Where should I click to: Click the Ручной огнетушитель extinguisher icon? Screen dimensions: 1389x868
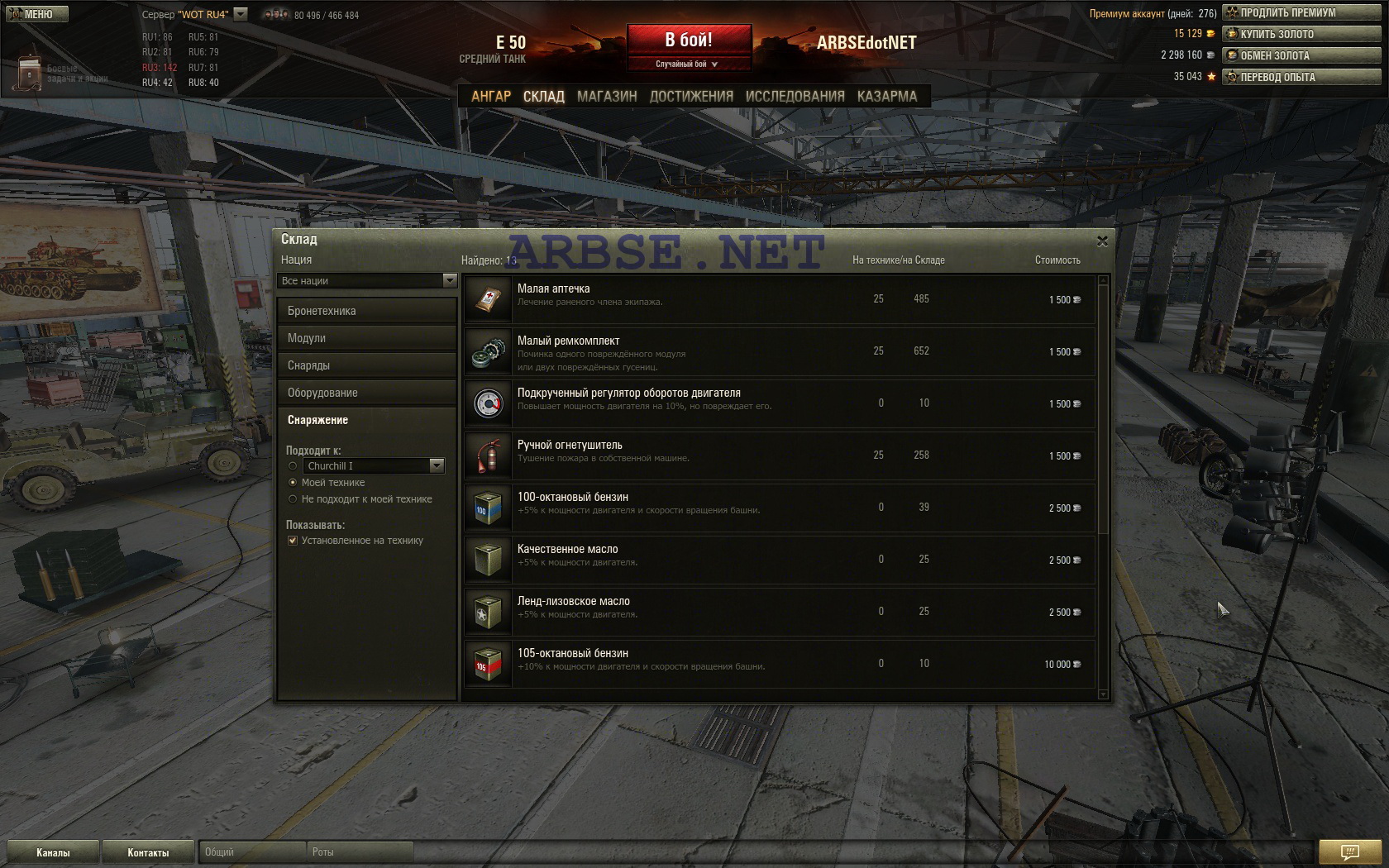click(489, 456)
